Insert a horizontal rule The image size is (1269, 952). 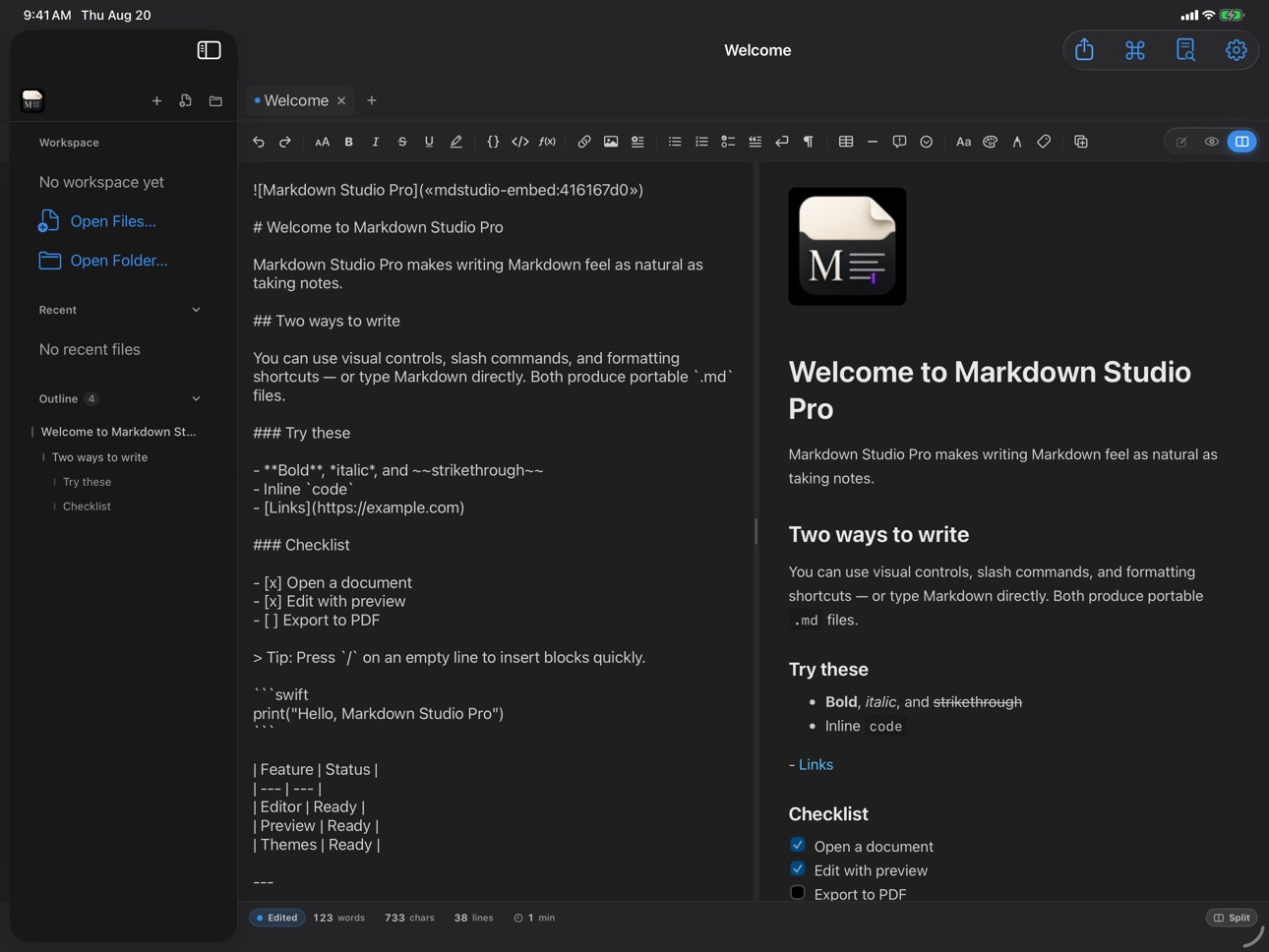(873, 142)
